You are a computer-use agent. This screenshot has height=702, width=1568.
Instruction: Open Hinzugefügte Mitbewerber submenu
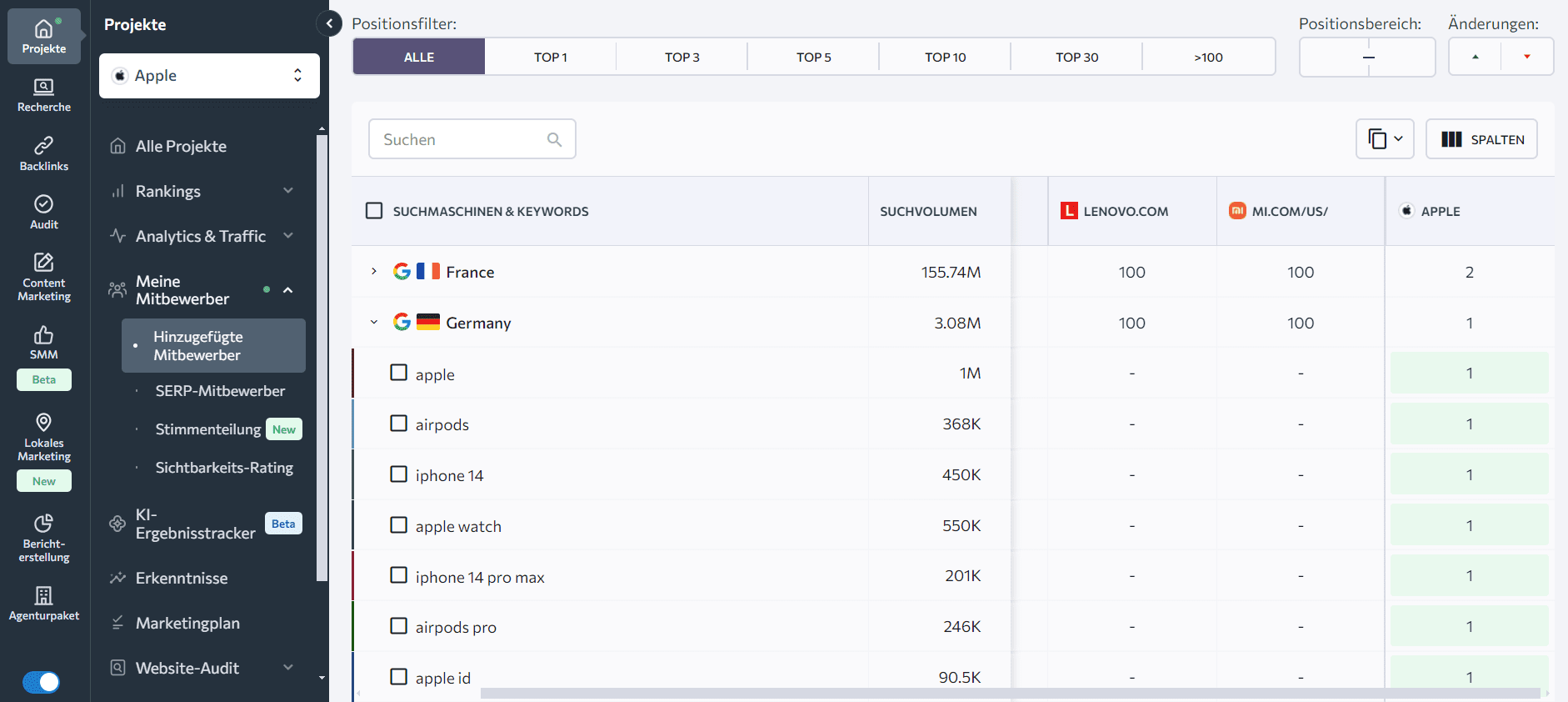(x=213, y=346)
